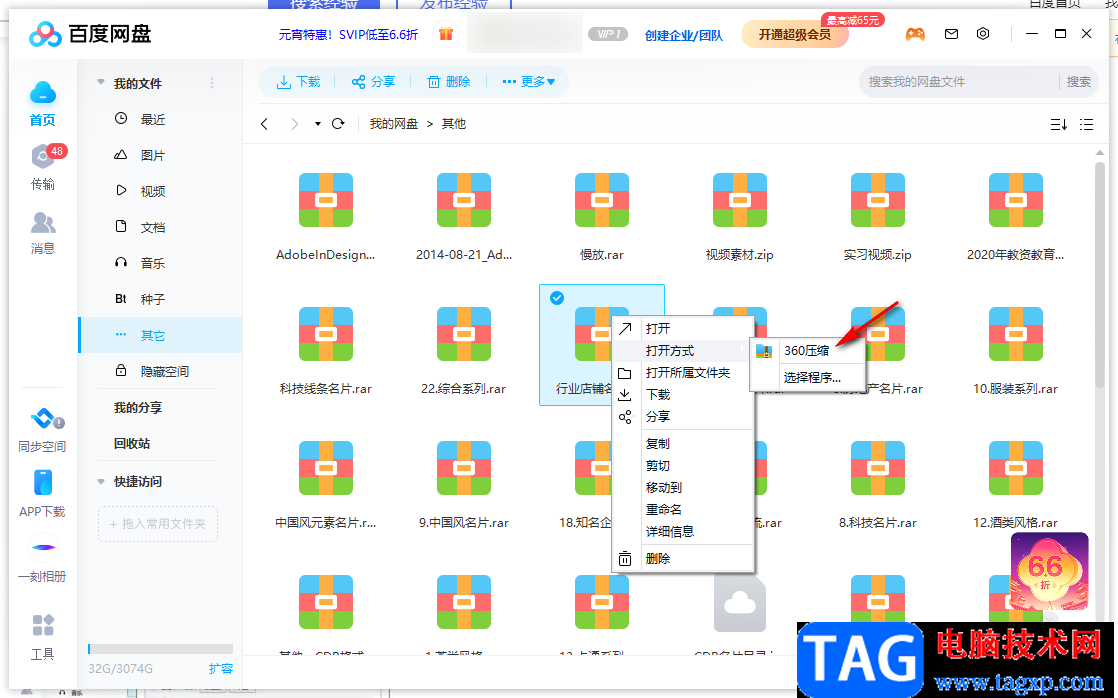1118x698 pixels.
Task: Open the 元宵特惠 SVIP promo link
Action: click(348, 34)
